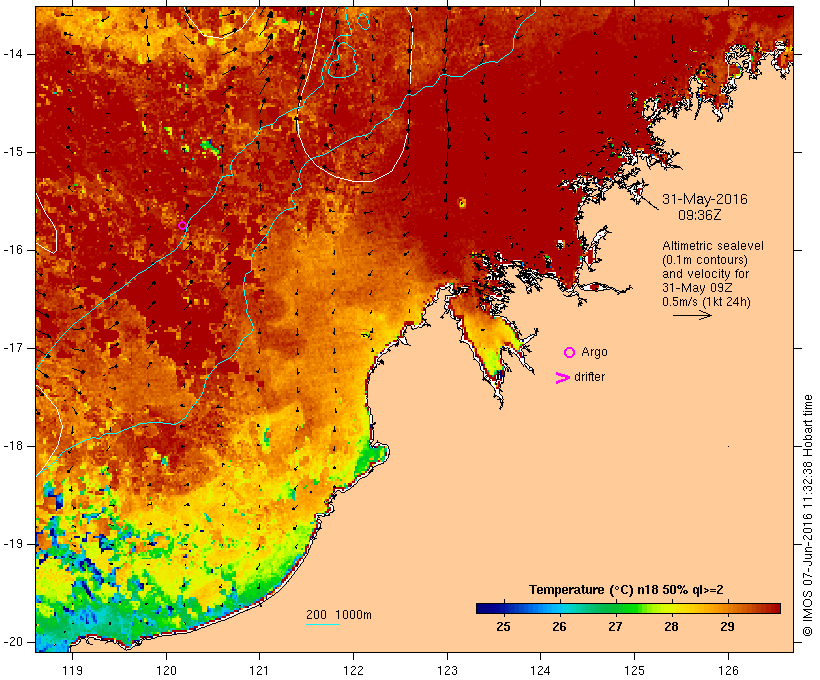Image resolution: width=820 pixels, height=680 pixels.
Task: Click longitude axis label 124
Action: (x=540, y=671)
